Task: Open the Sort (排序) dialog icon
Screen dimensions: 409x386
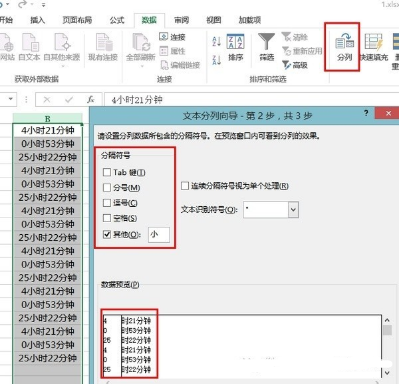Action: (x=235, y=42)
